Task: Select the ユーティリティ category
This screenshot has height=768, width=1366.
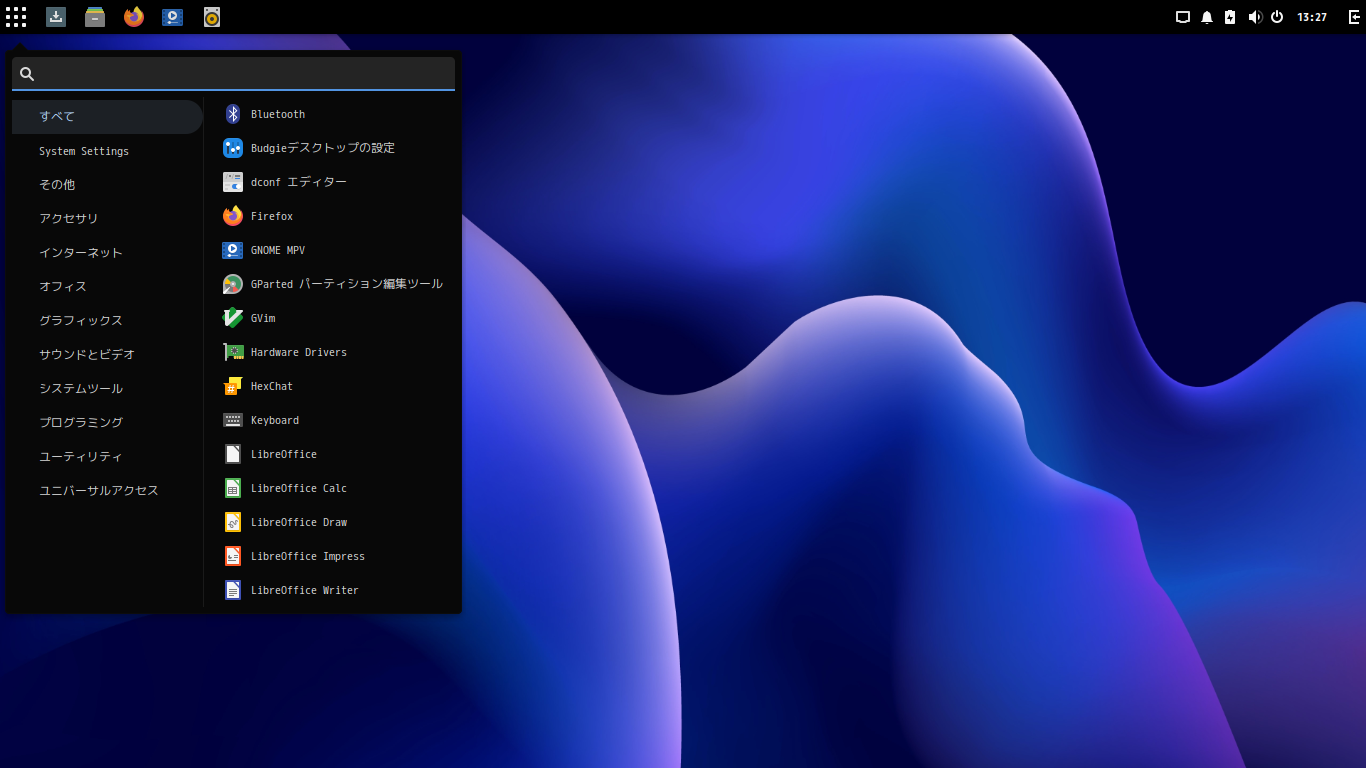Action: [108, 457]
